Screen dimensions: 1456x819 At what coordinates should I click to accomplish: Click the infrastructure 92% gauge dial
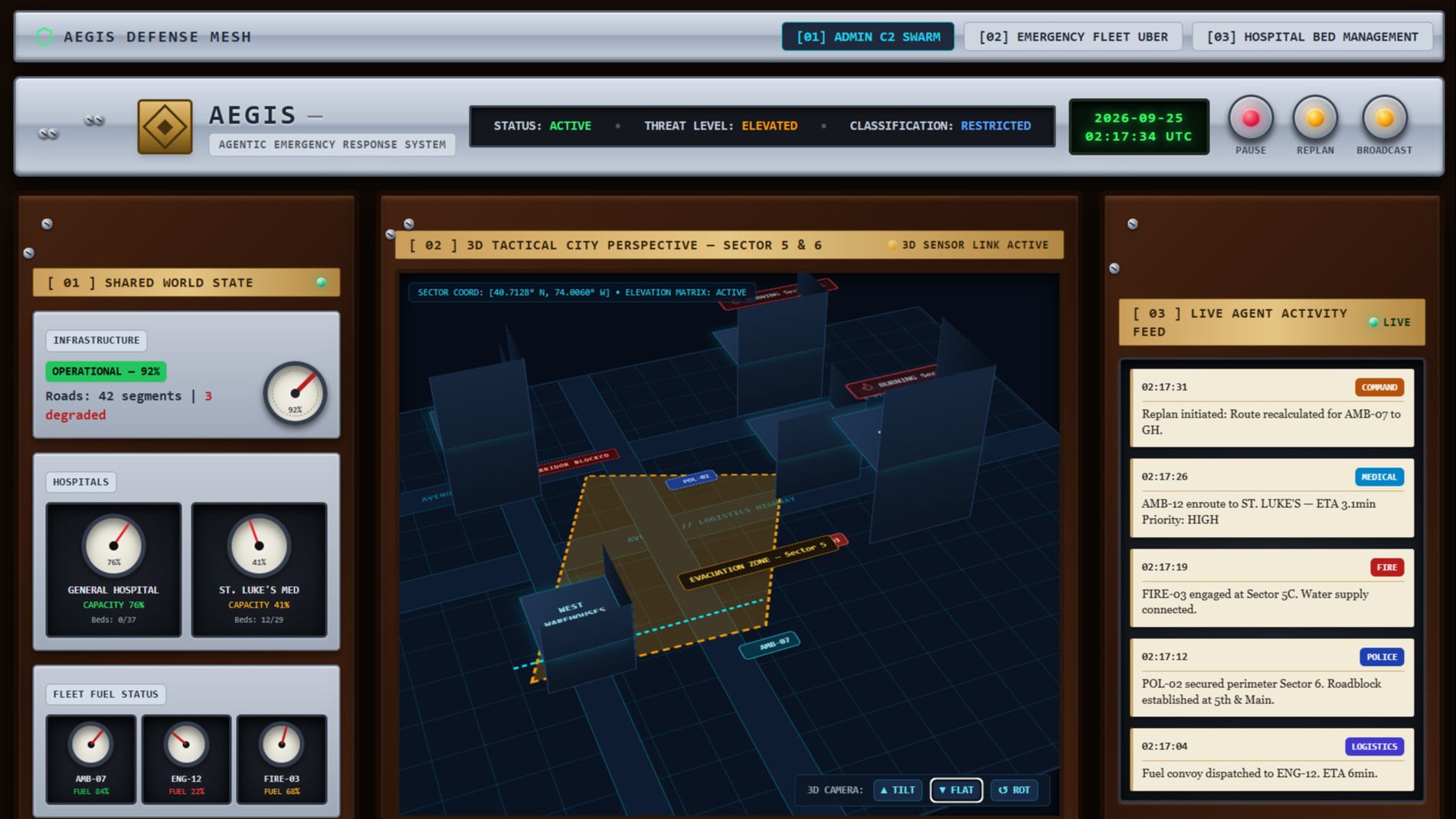coord(295,393)
